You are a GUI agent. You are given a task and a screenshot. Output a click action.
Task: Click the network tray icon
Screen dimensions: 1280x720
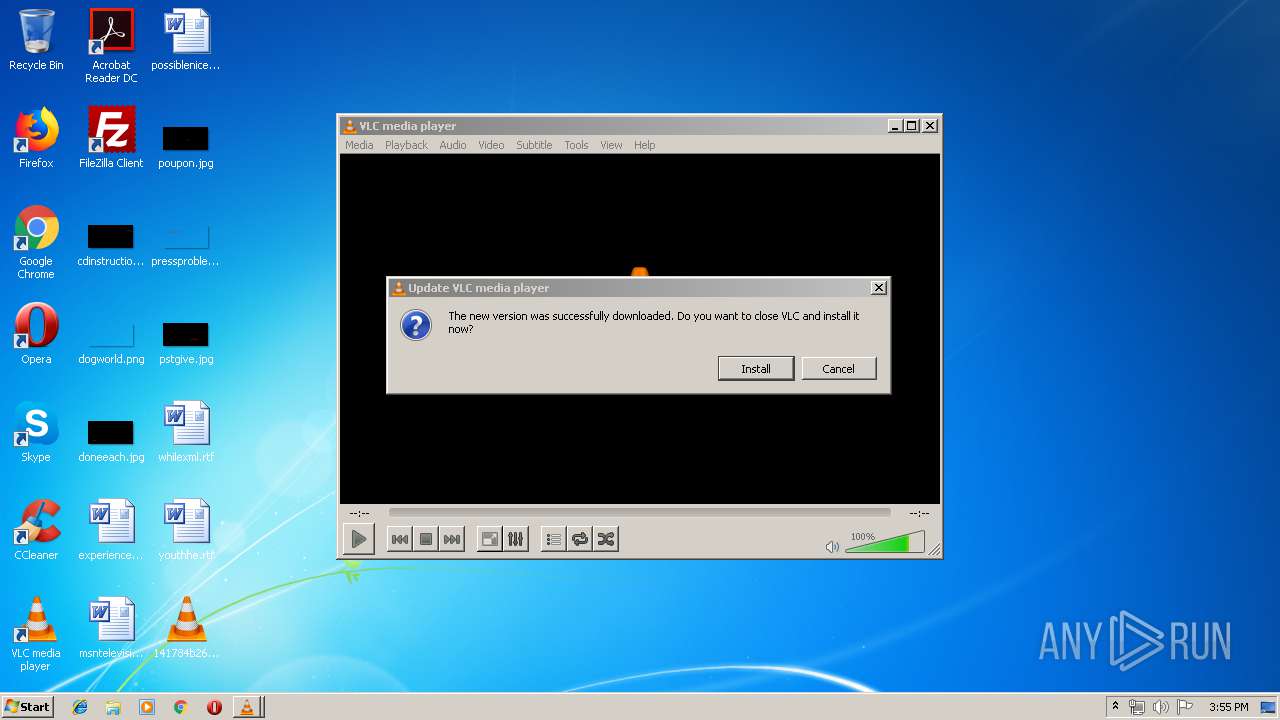tap(1137, 707)
